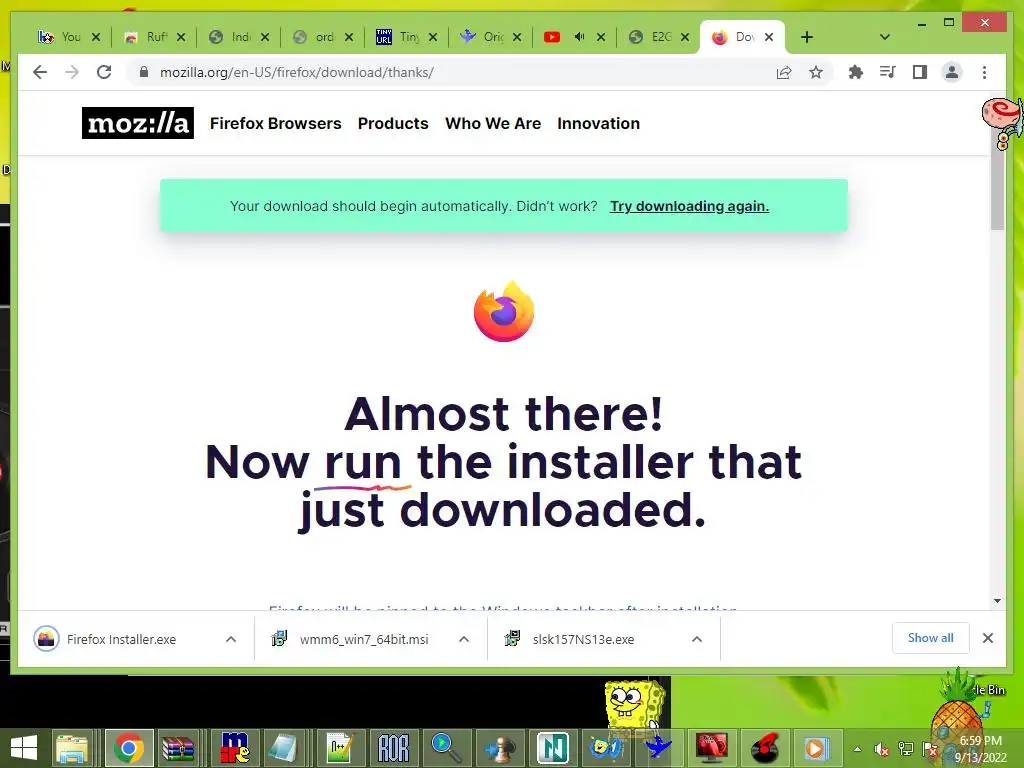Viewport: 1024px width, 768px height.
Task: Click the address bar URL
Action: click(296, 72)
